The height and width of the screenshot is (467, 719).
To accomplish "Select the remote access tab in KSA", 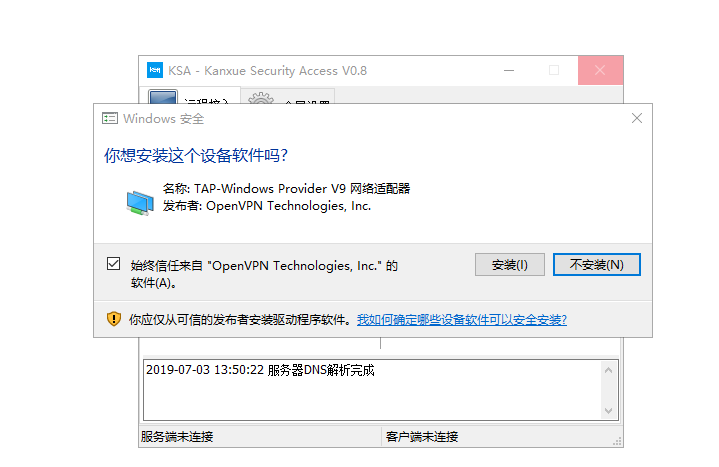I will pyautogui.click(x=190, y=95).
